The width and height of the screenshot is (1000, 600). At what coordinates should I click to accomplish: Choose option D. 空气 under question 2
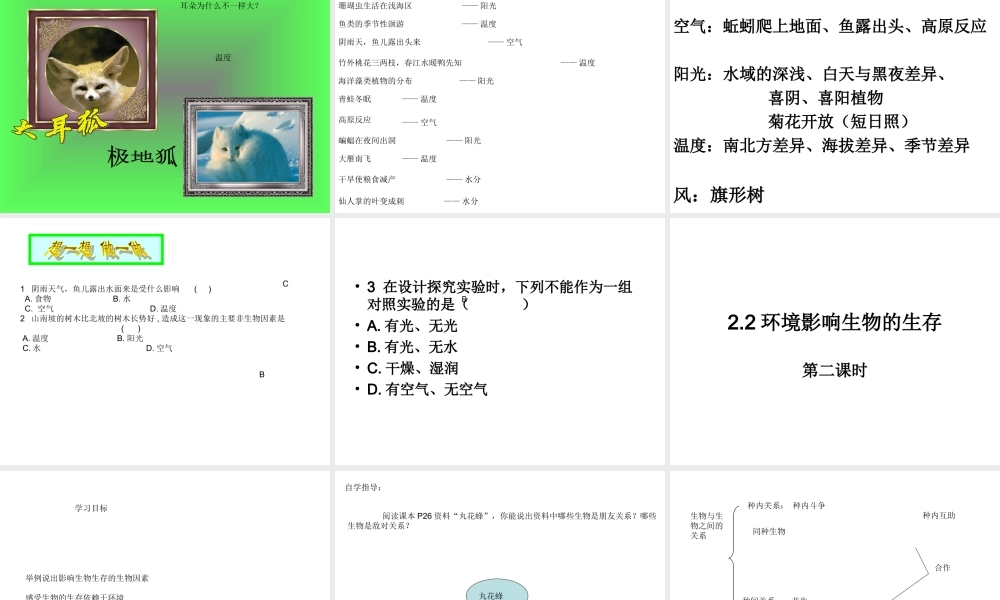[159, 348]
